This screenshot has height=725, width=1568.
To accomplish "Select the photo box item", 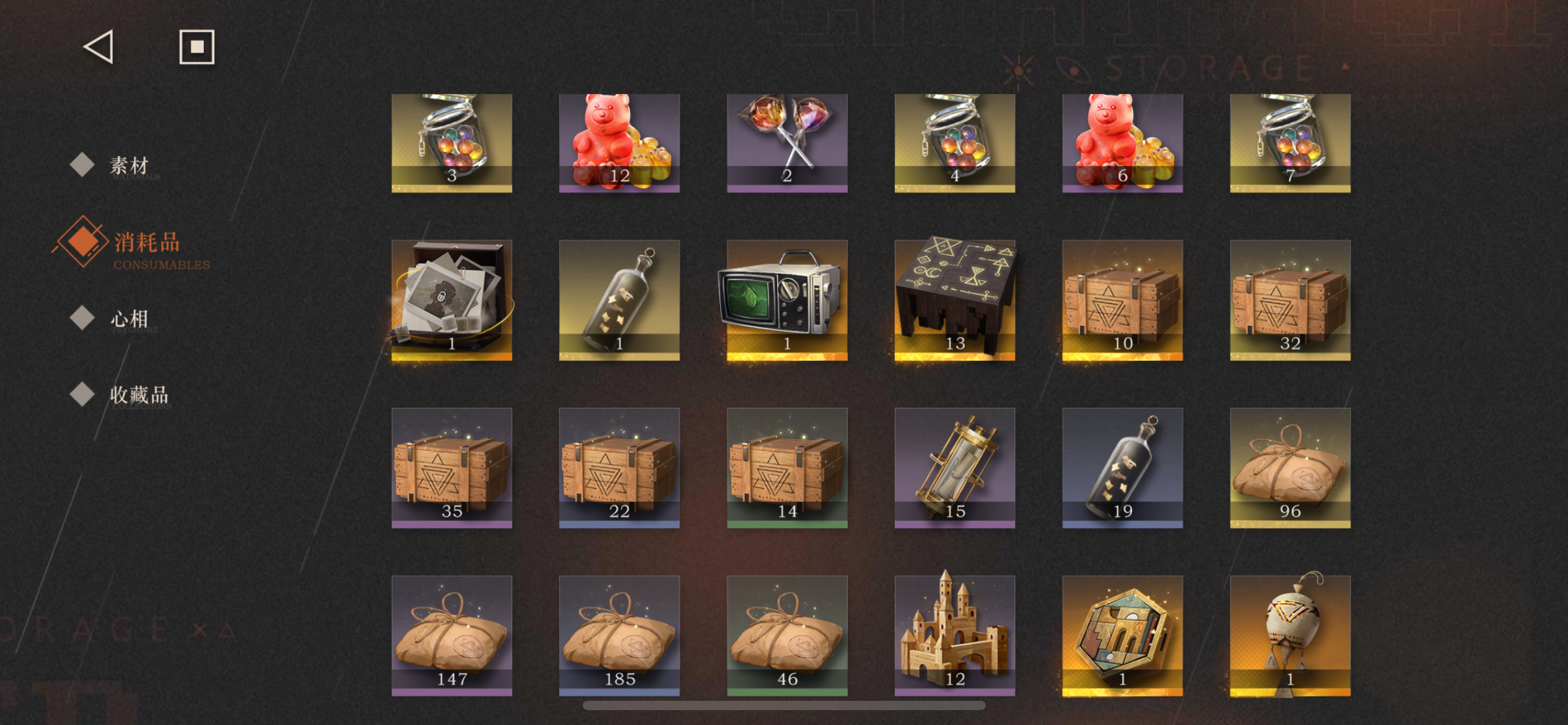I will (451, 301).
